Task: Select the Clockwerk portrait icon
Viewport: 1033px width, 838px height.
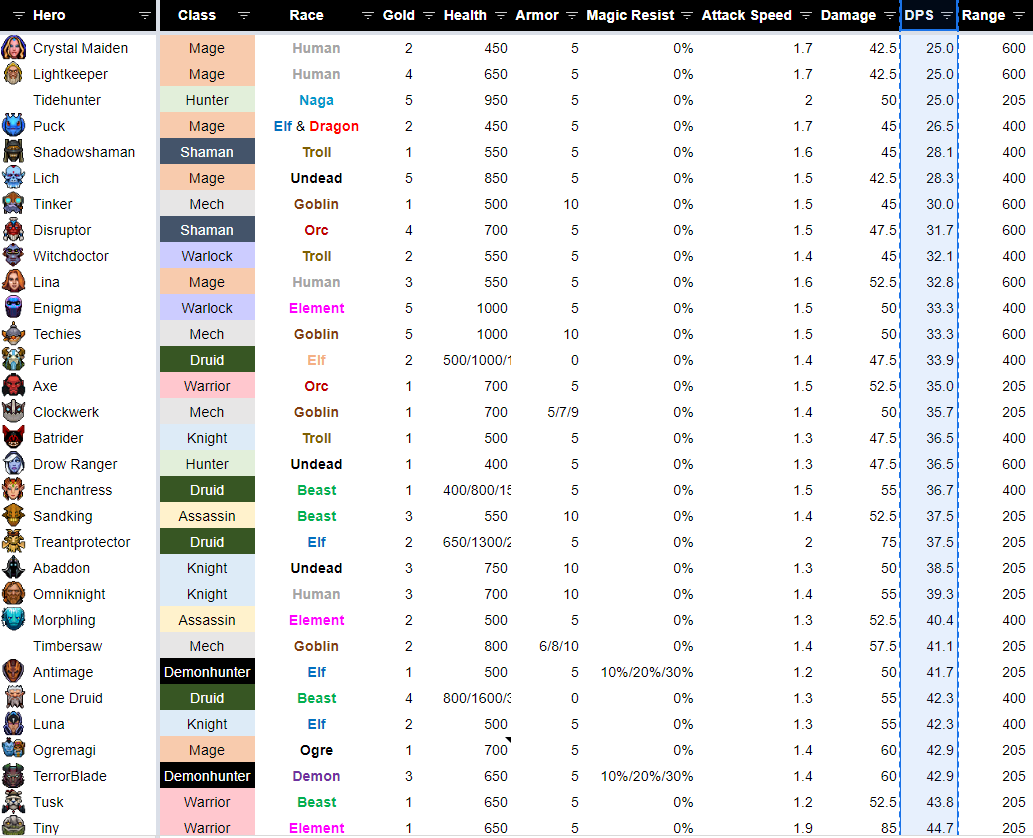Action: pos(13,412)
